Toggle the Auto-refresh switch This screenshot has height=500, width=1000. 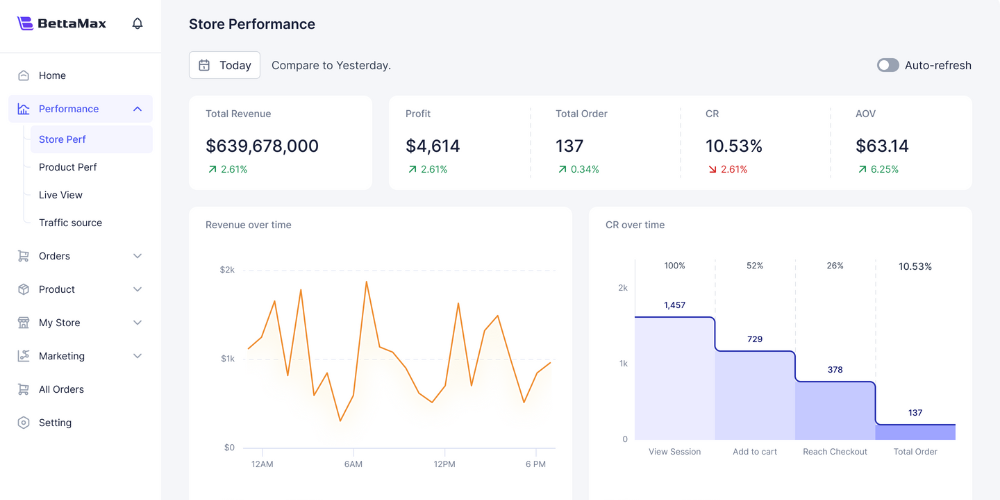[x=887, y=65]
